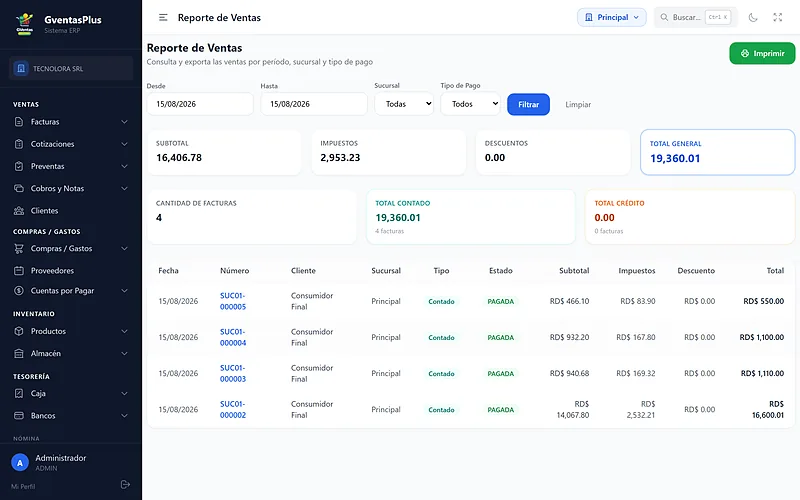Viewport: 800px width, 500px height.
Task: Expand the Facturas submenu
Action: coord(70,122)
